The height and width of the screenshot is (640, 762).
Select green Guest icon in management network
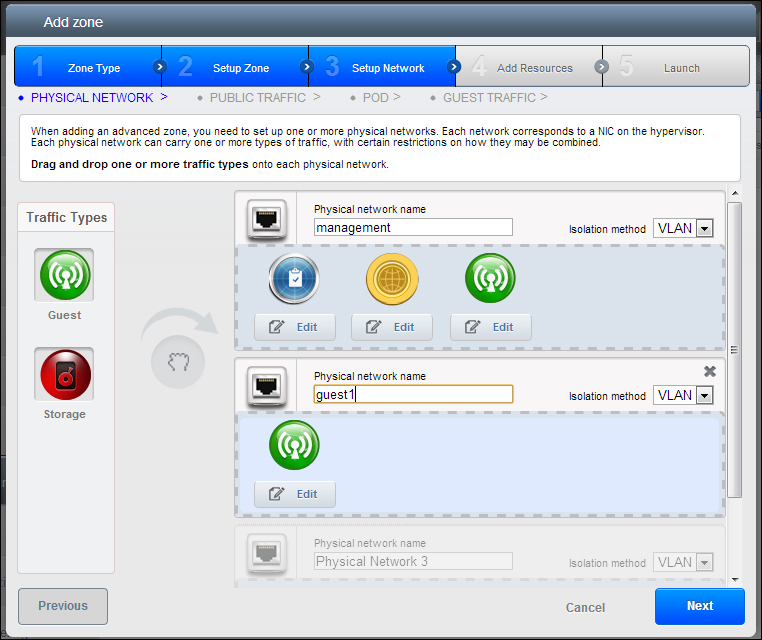(x=490, y=278)
